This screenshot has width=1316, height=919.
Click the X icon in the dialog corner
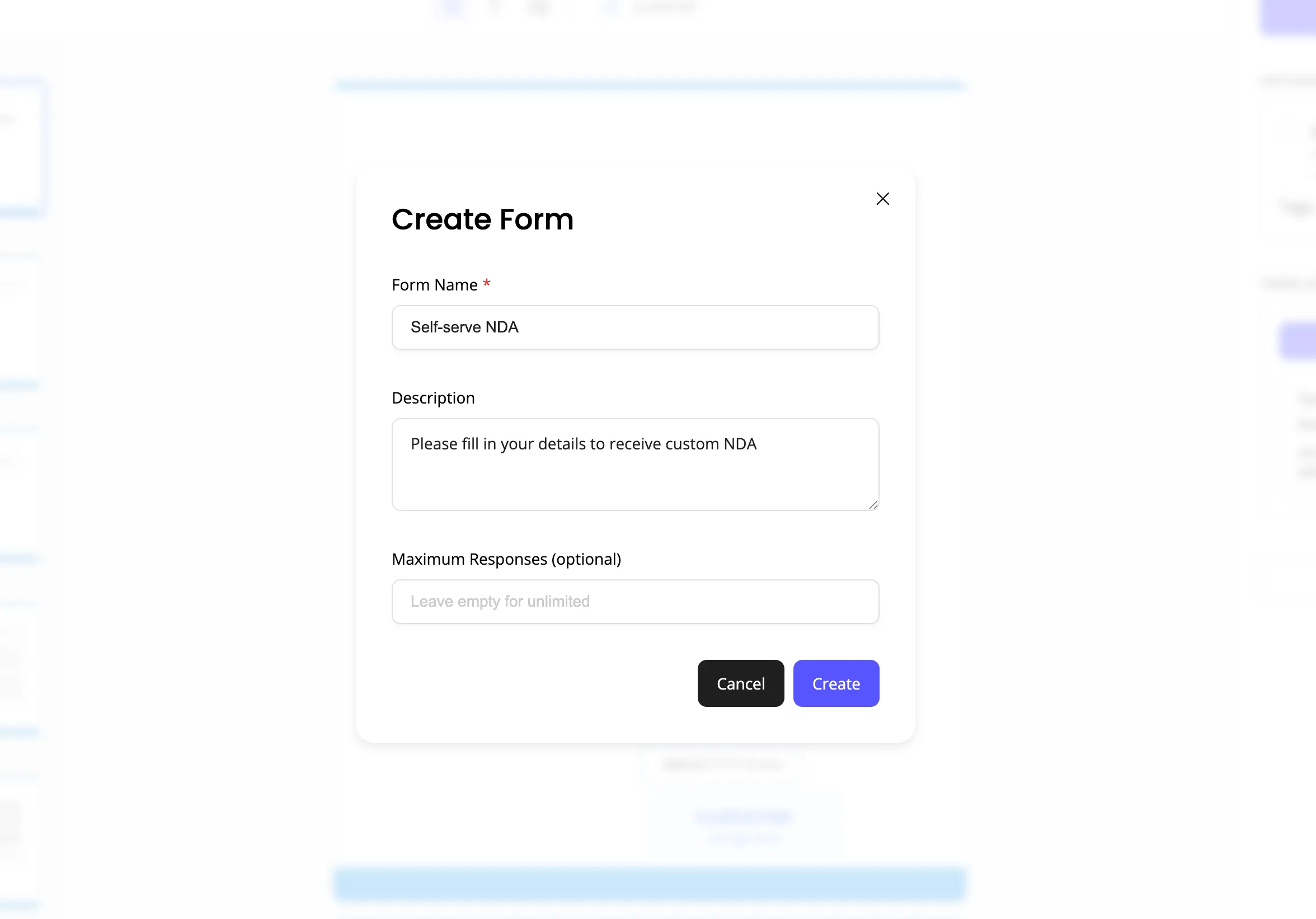coord(883,199)
